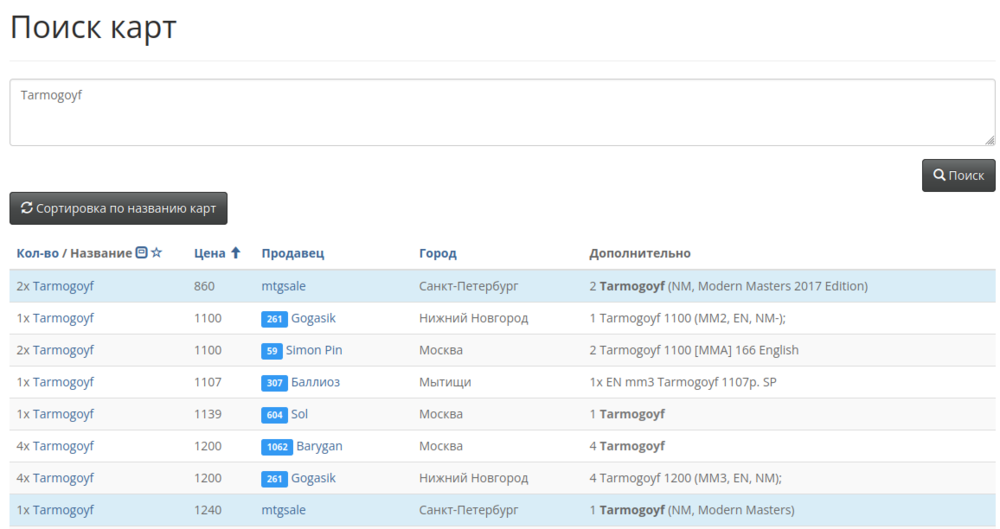The image size is (1000, 529).
Task: Click the magnifier icon on Поиск button
Action: pos(939,175)
